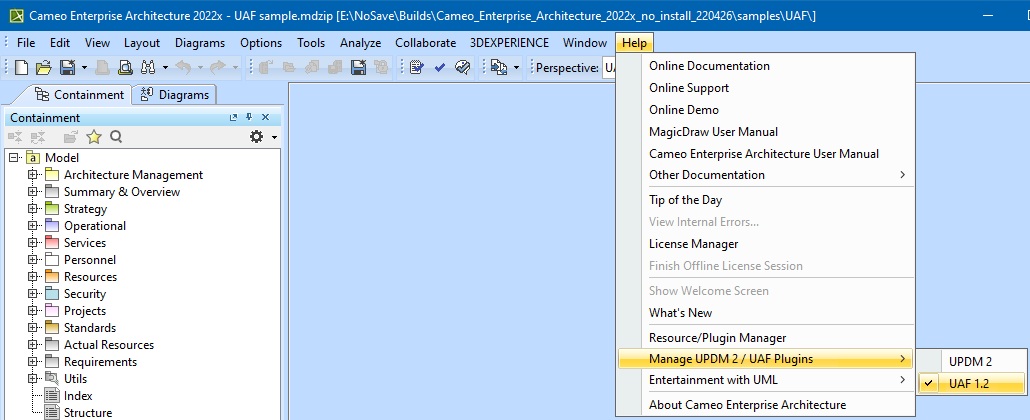The width and height of the screenshot is (1030, 420).
Task: Click the Index table icon in tree
Action: pos(53,396)
